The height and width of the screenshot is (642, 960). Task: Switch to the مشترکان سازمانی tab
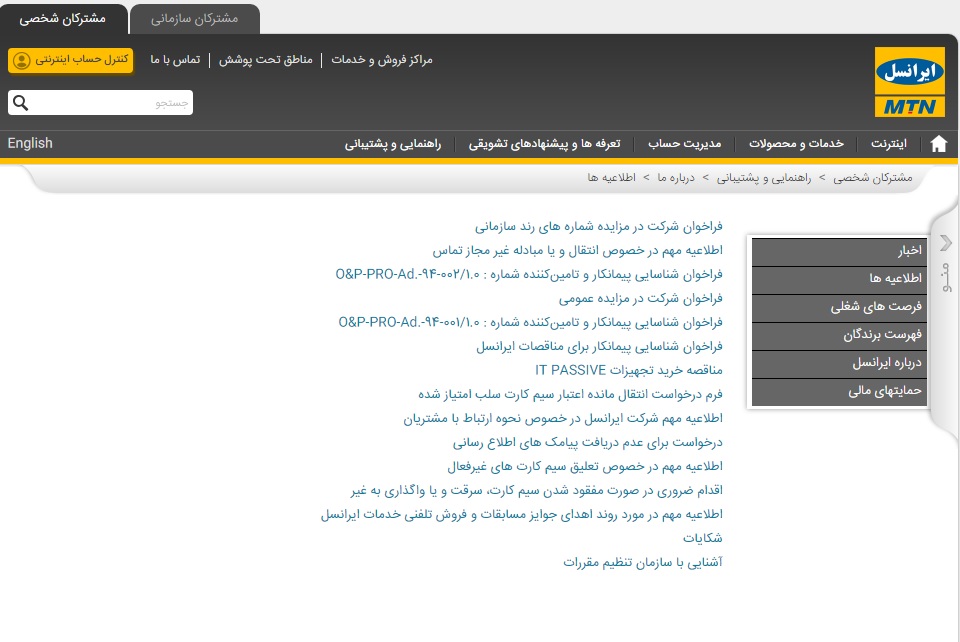point(195,19)
